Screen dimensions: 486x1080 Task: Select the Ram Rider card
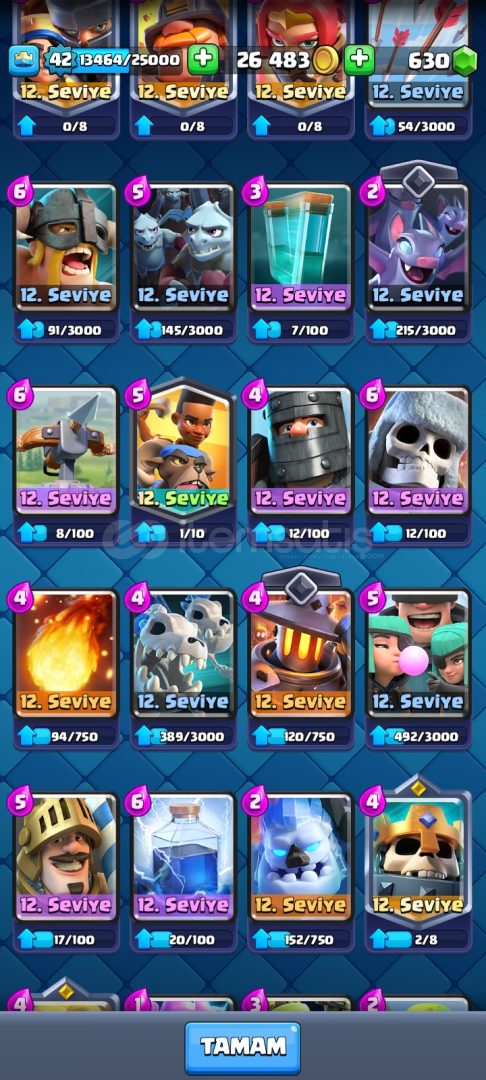(183, 451)
